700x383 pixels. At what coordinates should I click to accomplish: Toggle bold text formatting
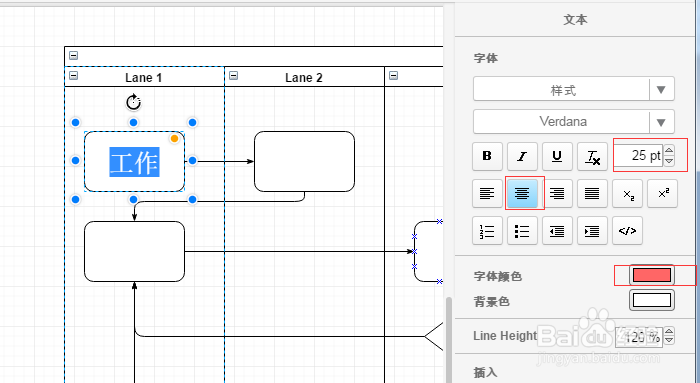[x=487, y=156]
